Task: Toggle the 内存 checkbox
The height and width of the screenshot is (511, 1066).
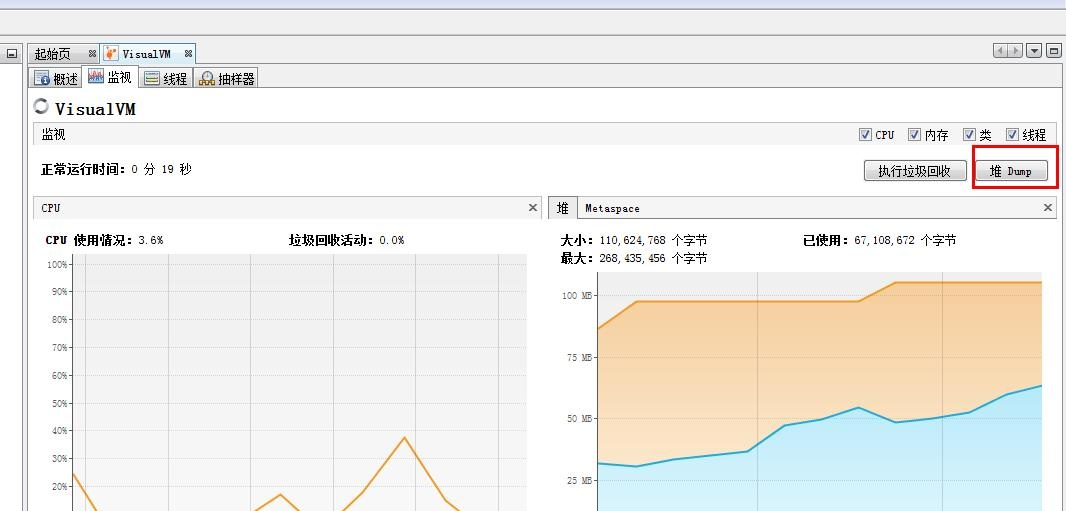Action: click(x=914, y=135)
